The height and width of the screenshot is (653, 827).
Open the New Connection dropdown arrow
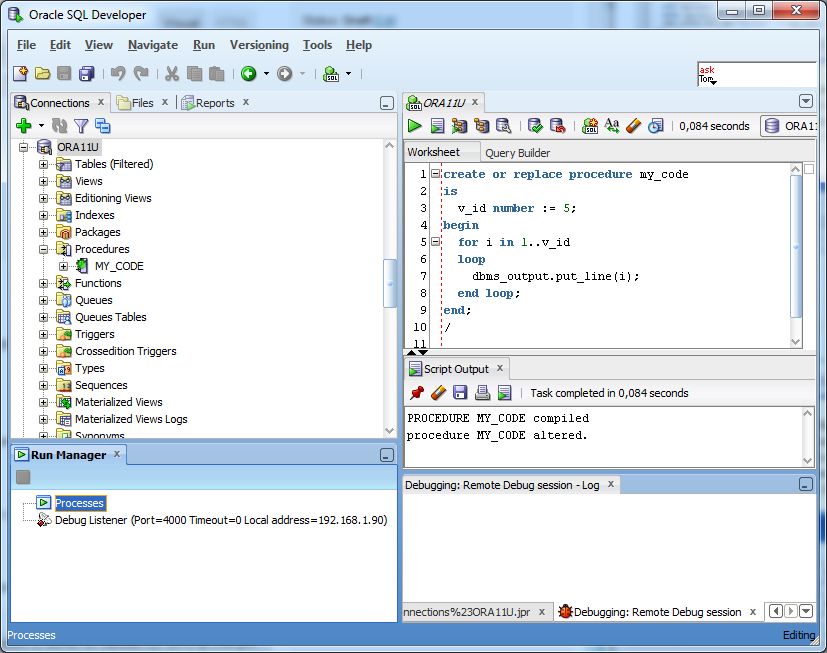[41, 126]
